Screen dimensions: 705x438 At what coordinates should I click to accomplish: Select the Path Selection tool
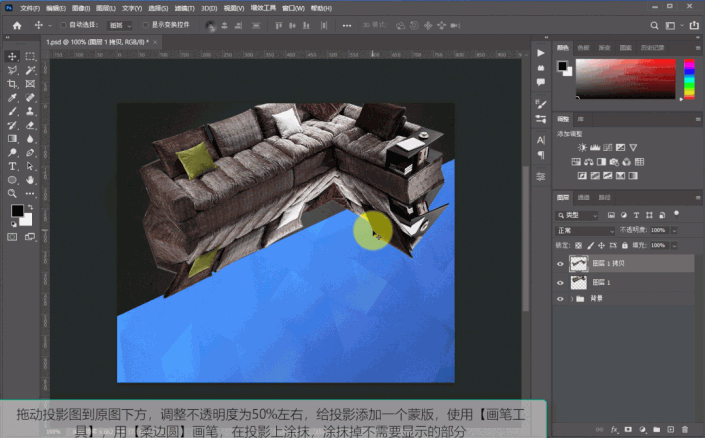30,166
